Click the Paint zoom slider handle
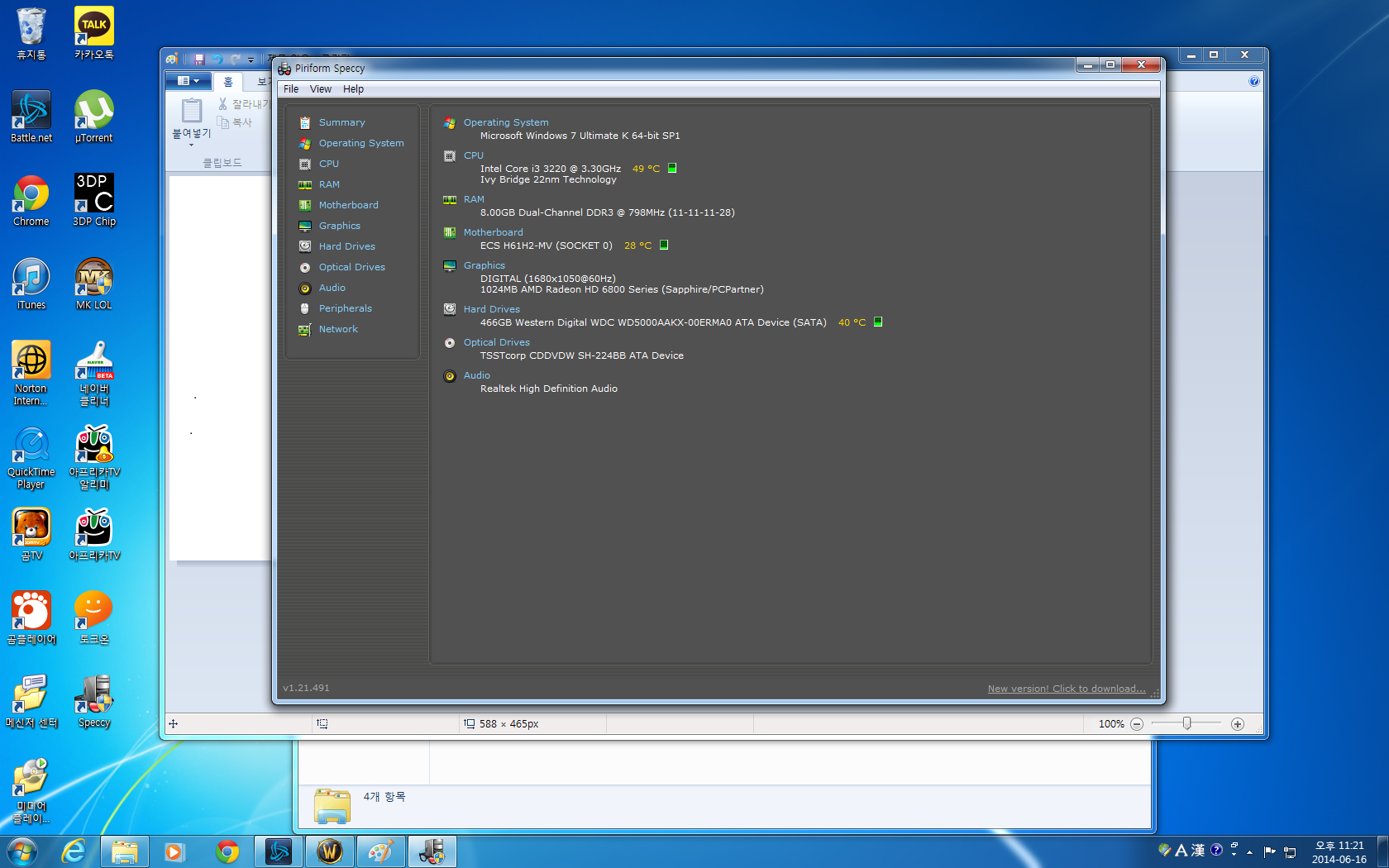 pos(1186,723)
